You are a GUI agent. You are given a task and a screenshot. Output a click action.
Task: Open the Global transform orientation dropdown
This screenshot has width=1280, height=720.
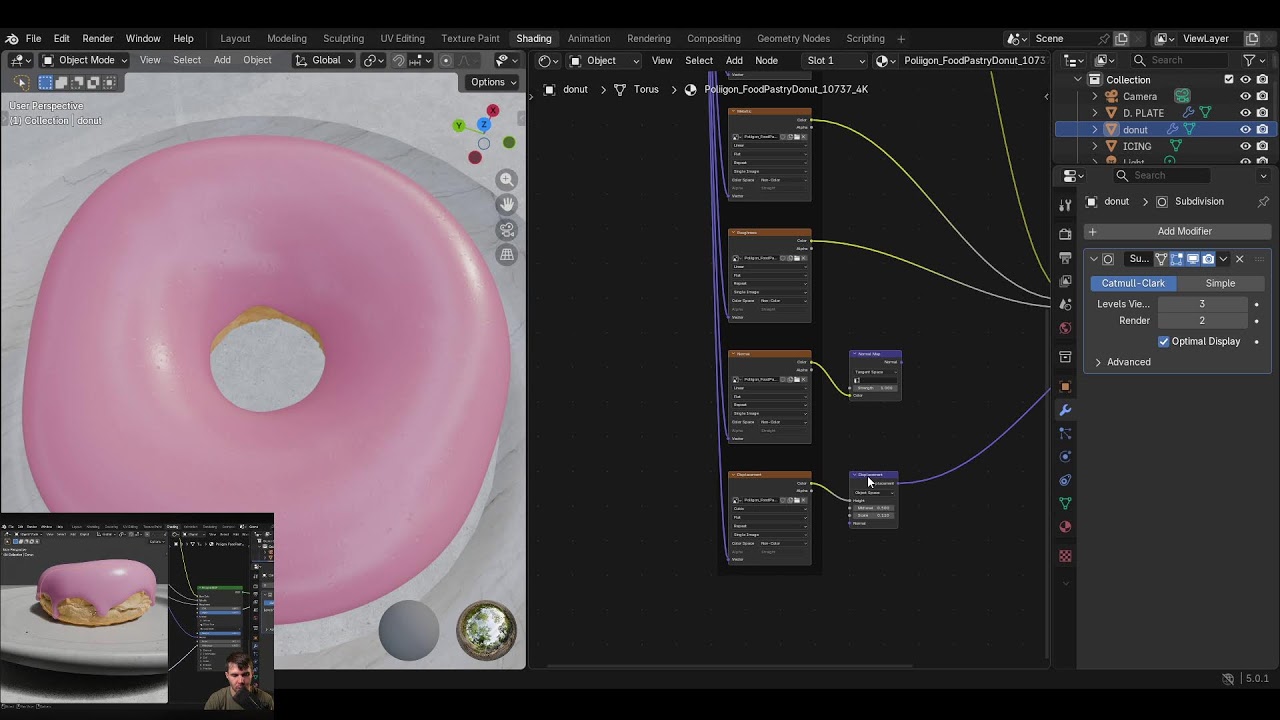[x=323, y=60]
